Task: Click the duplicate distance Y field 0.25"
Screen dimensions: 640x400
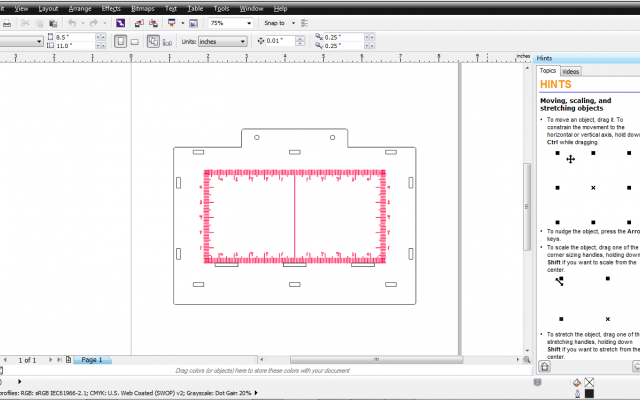Action: pos(343,46)
